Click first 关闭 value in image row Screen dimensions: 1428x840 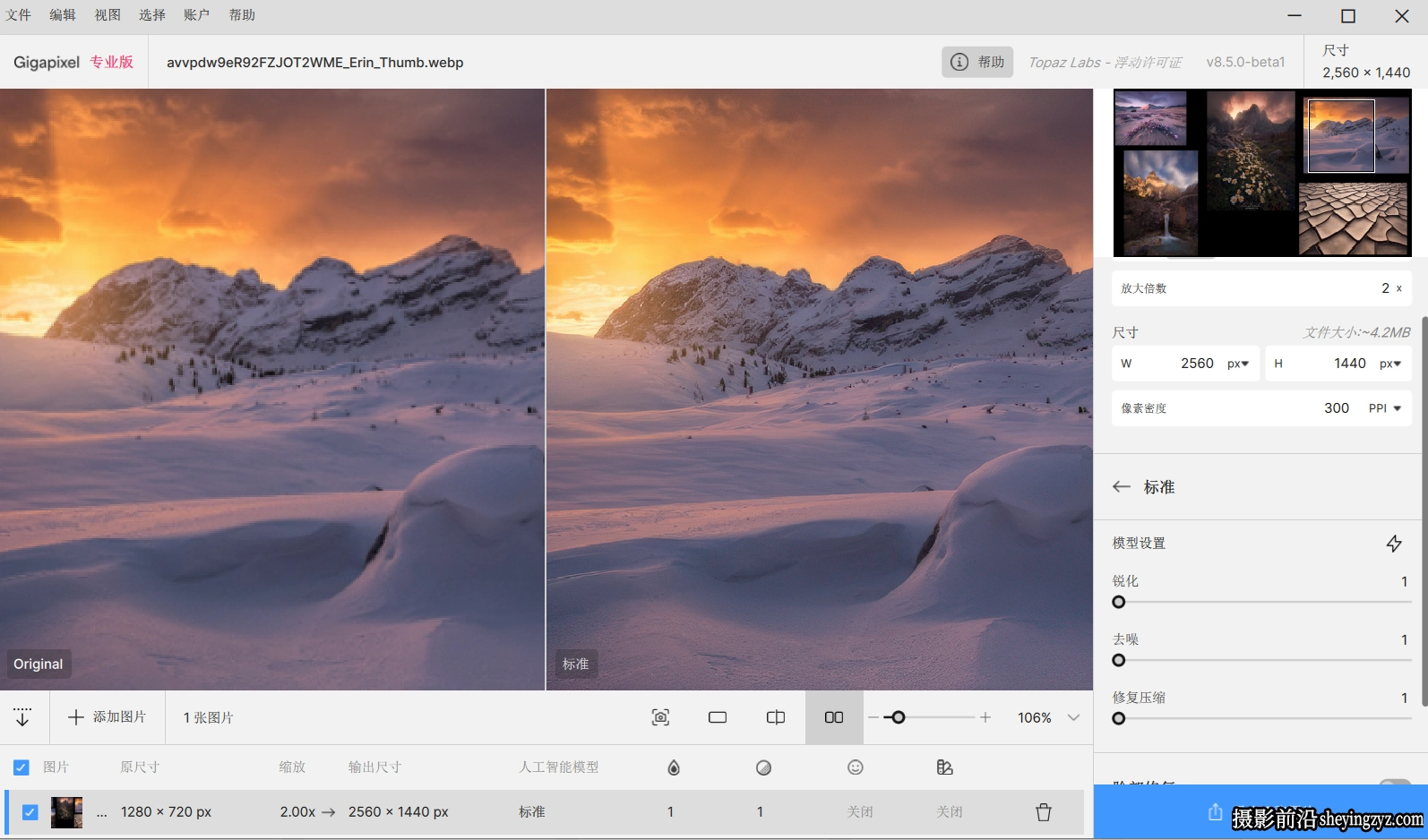(860, 812)
